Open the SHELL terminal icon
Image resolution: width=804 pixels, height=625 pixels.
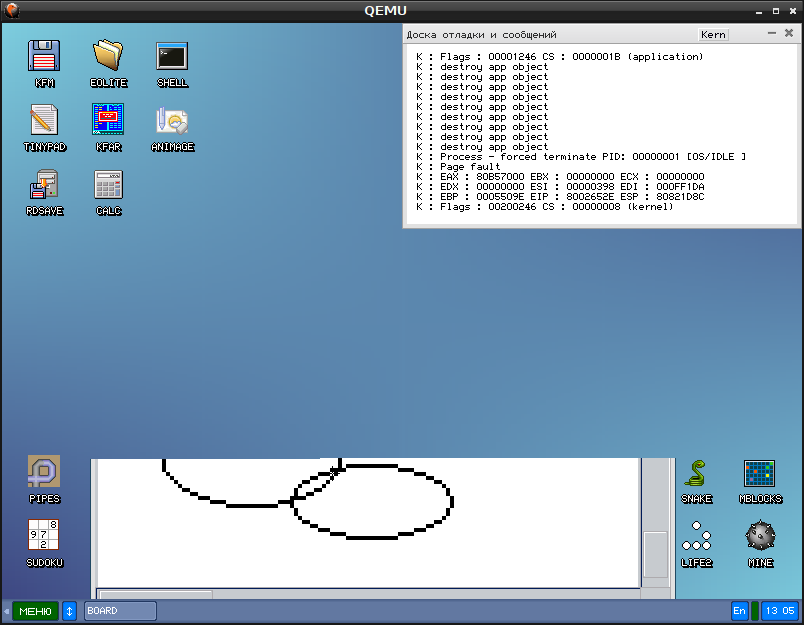coord(172,57)
